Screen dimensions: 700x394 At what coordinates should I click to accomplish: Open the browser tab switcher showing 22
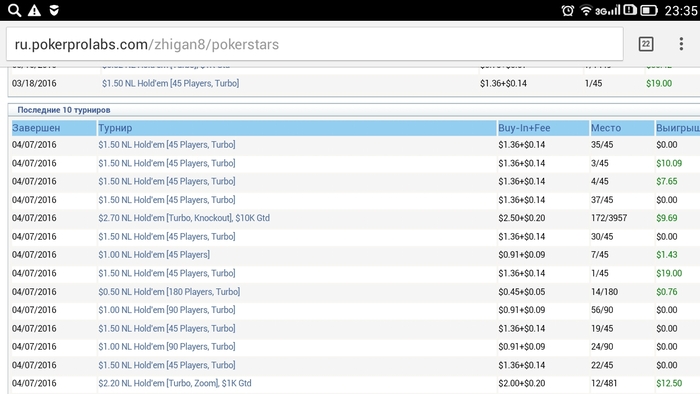(x=646, y=44)
